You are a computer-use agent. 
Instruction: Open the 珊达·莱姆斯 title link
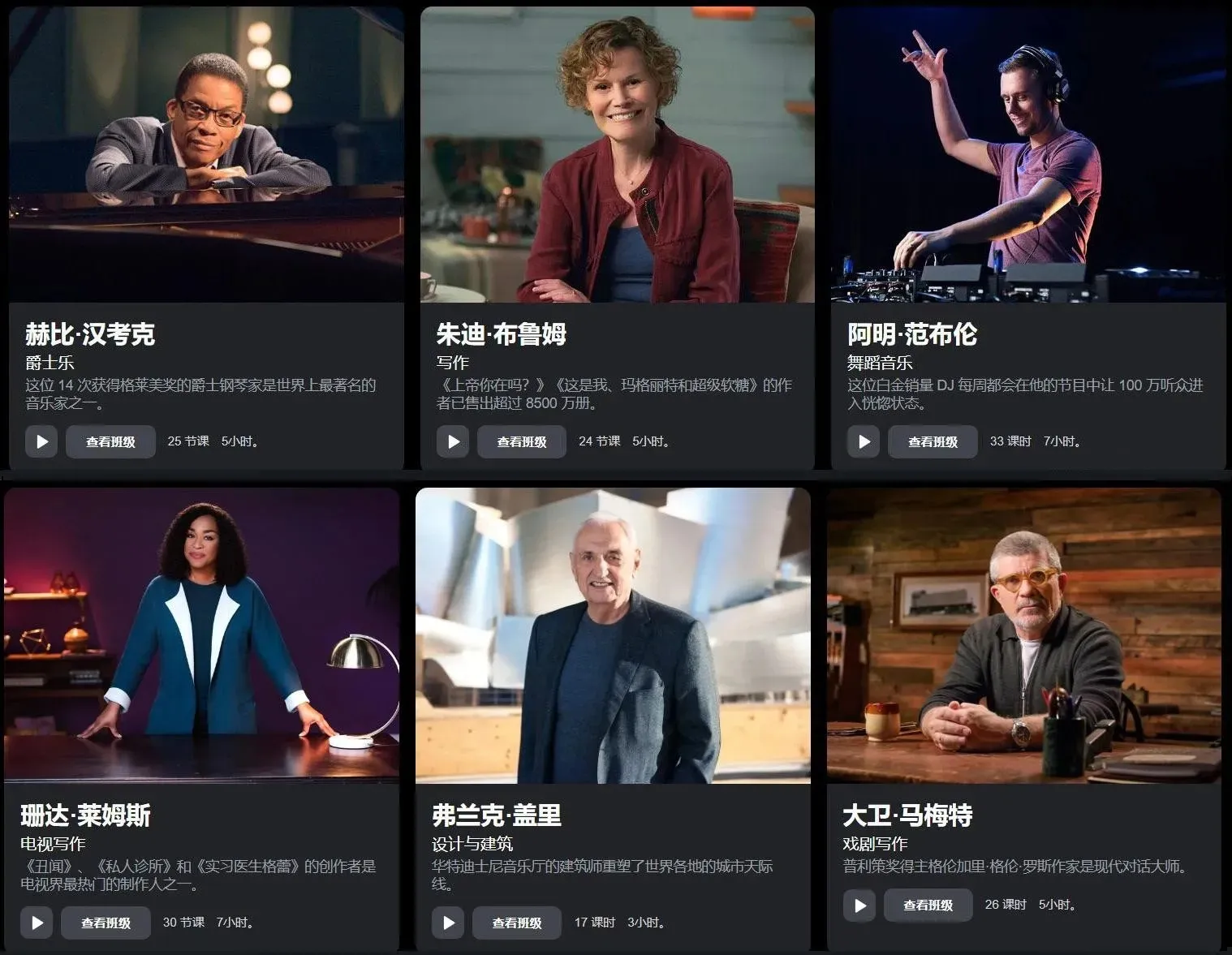[86, 815]
